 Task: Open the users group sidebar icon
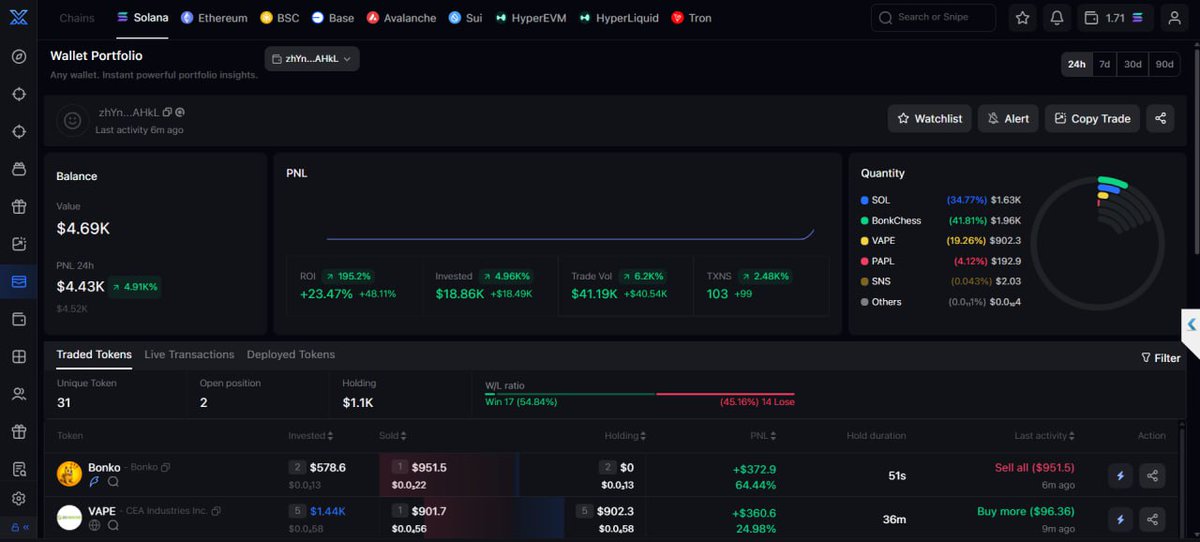(x=19, y=394)
